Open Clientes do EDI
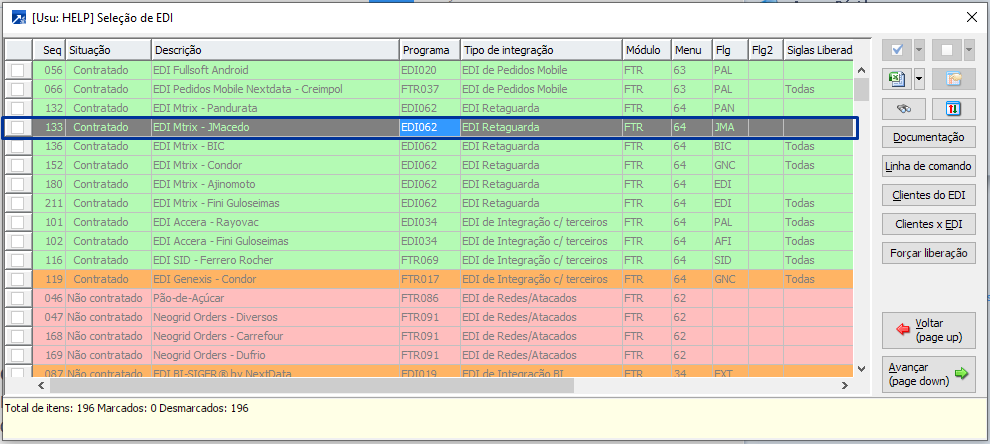Viewport: 990px width, 444px height. tap(929, 195)
